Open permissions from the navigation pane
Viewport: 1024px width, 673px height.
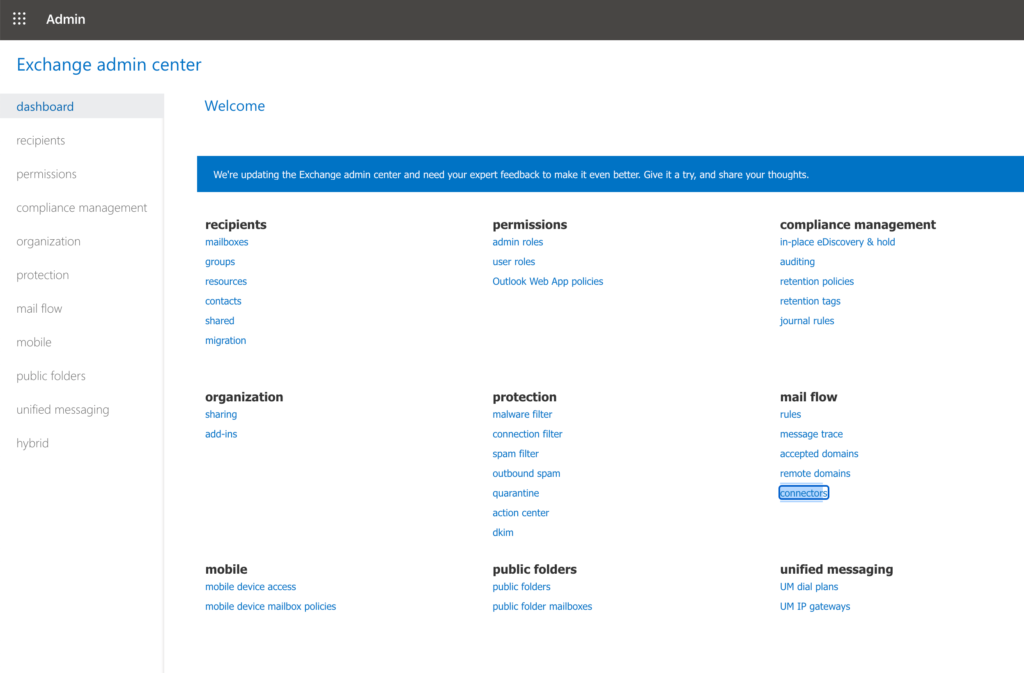click(x=46, y=173)
